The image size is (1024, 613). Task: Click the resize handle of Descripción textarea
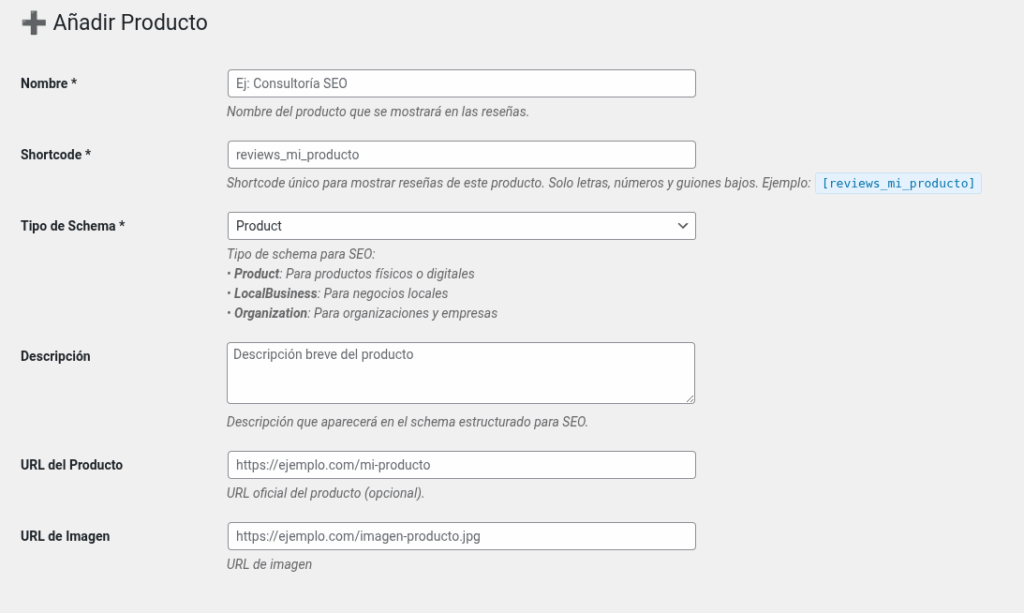coord(689,397)
